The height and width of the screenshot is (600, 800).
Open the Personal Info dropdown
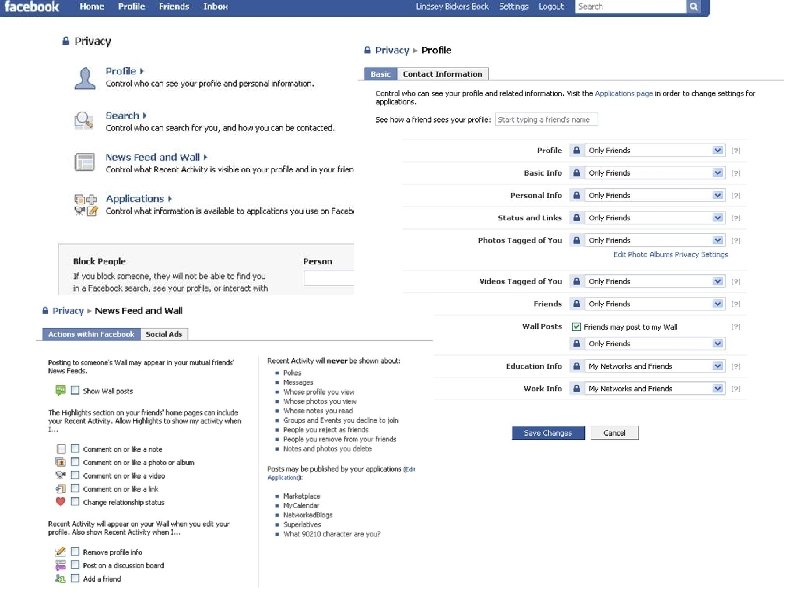pos(655,195)
